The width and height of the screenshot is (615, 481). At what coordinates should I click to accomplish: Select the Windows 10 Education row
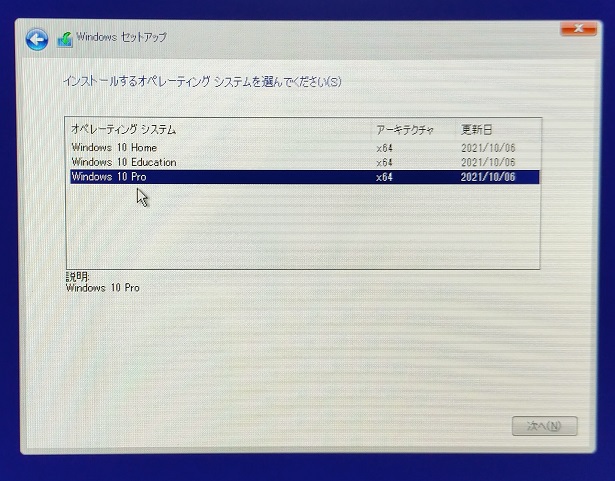305,162
